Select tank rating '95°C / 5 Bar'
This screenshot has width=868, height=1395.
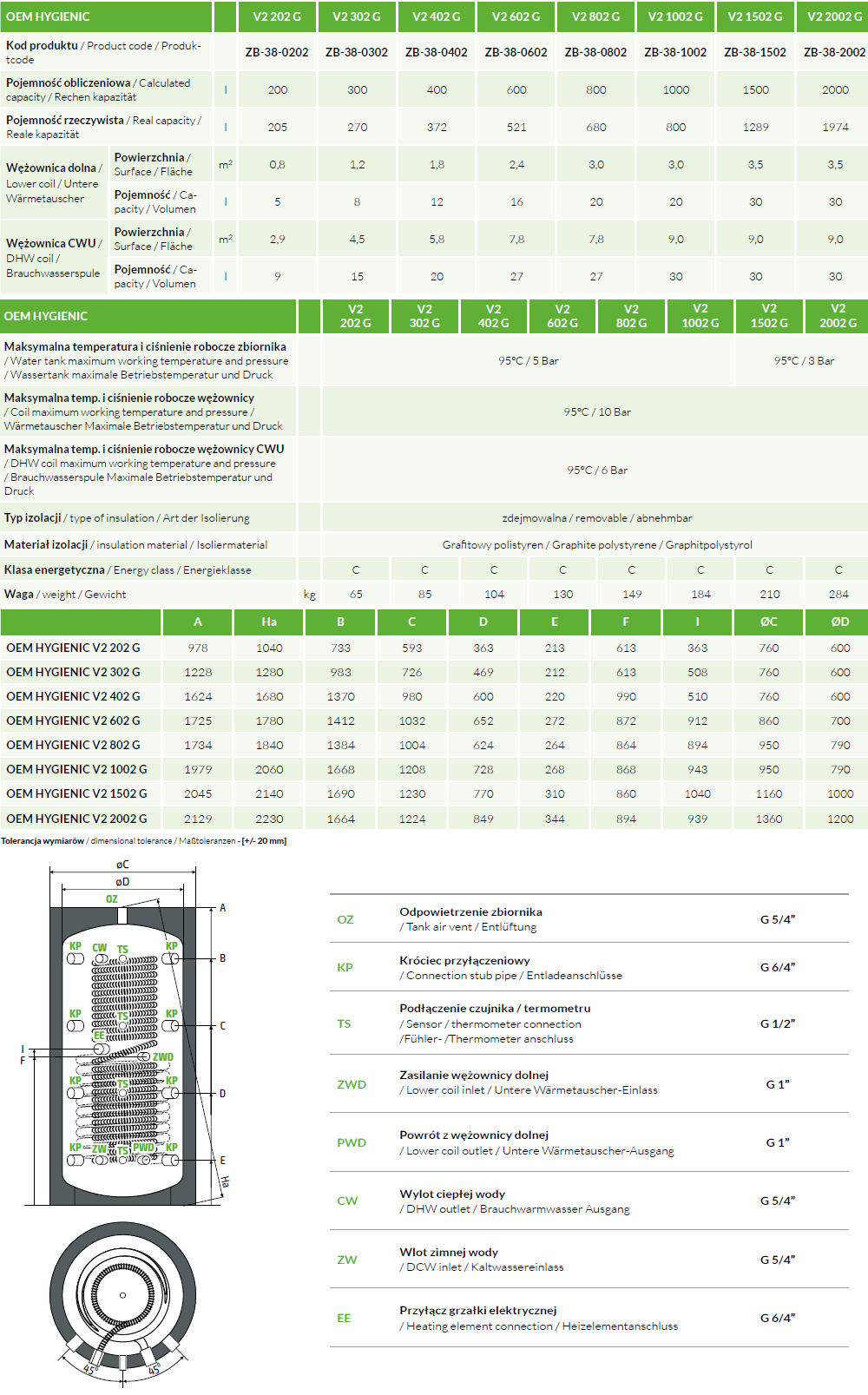pyautogui.click(x=529, y=360)
